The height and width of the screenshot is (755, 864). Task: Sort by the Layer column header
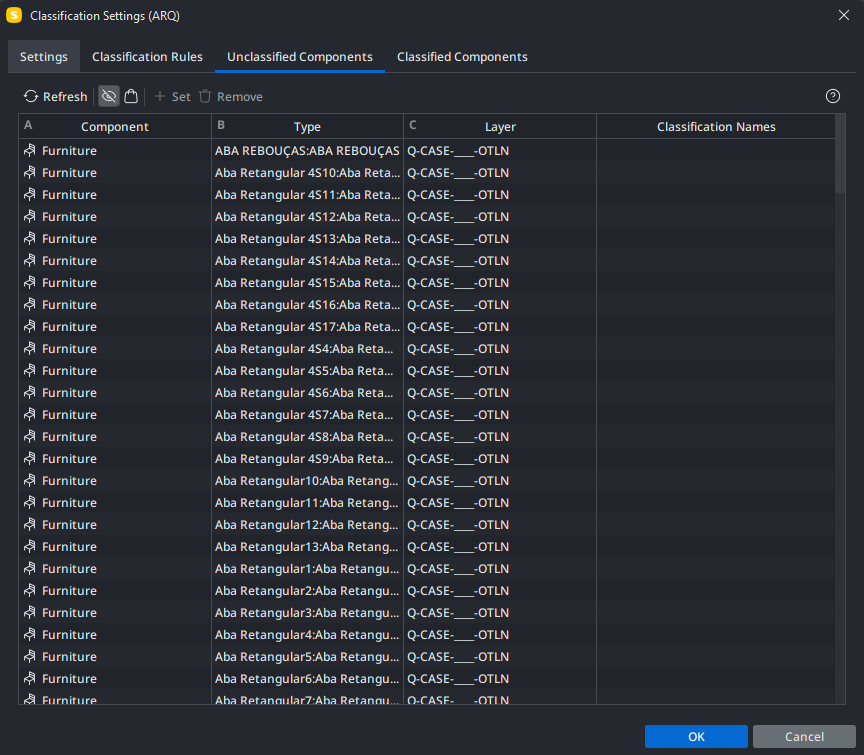click(x=500, y=127)
